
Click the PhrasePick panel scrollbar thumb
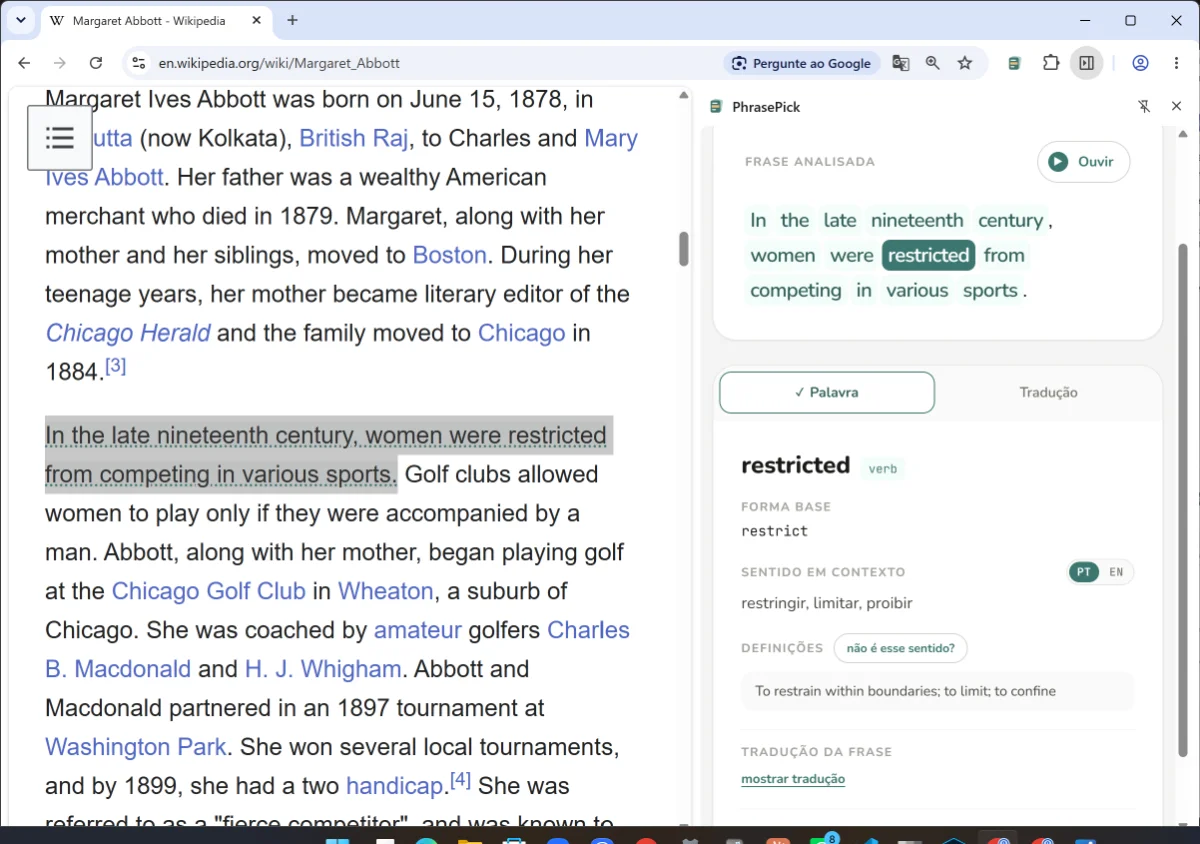point(1184,500)
